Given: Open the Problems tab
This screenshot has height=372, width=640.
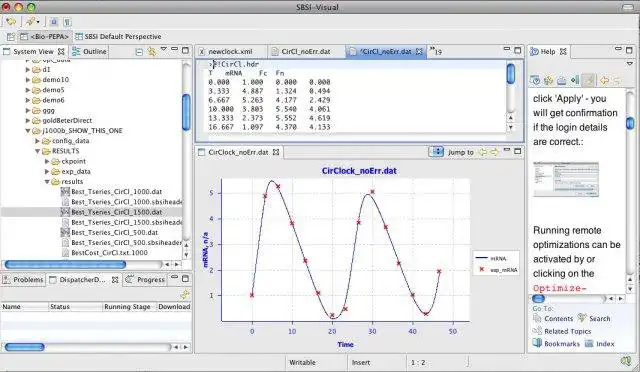Looking at the screenshot, I should pyautogui.click(x=23, y=280).
